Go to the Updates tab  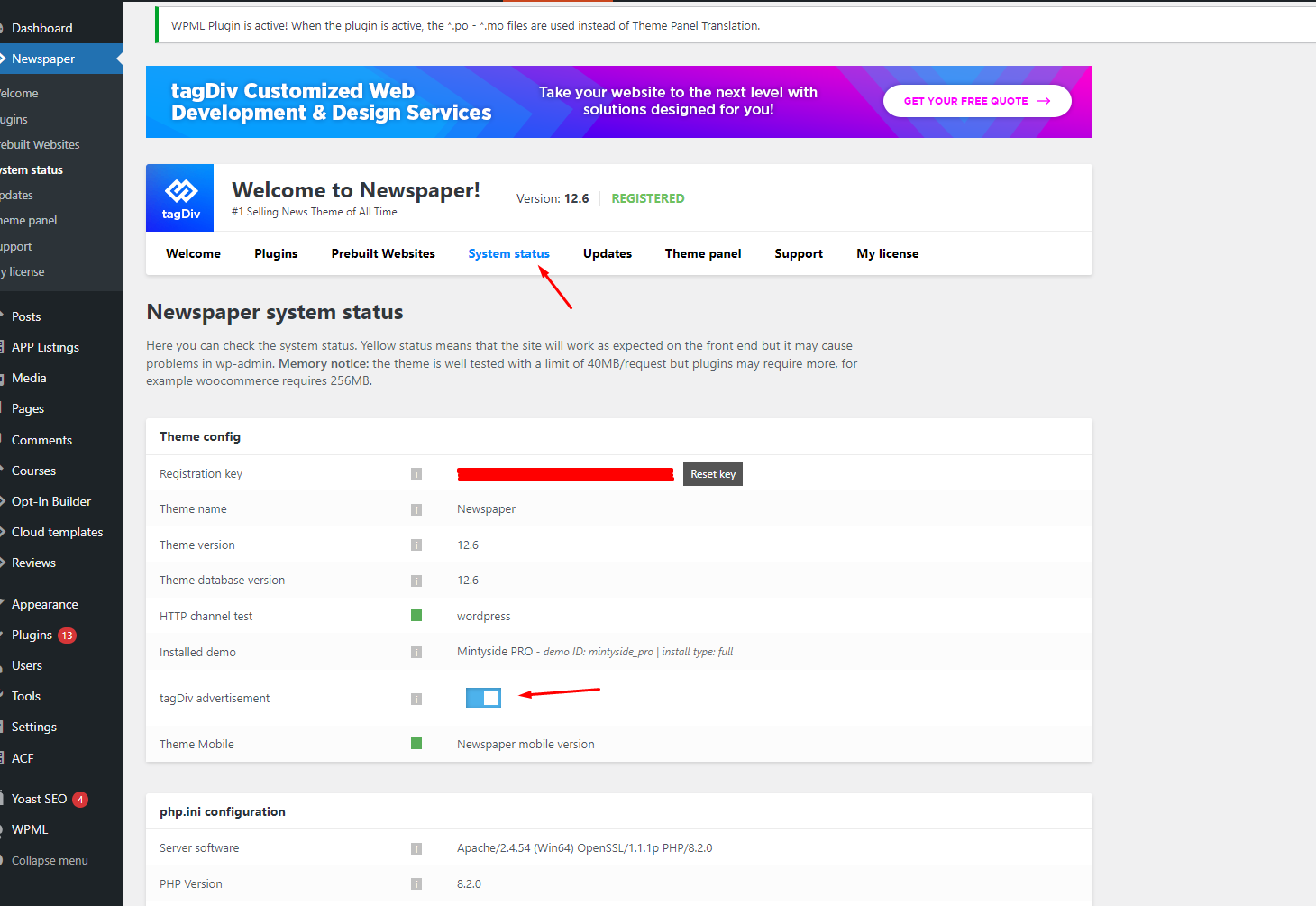[x=608, y=253]
